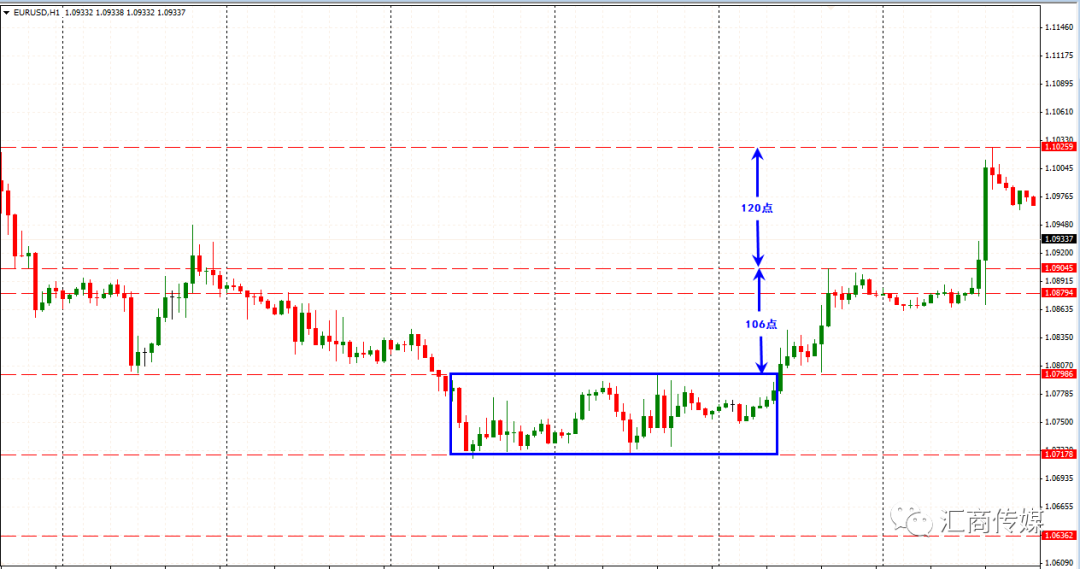Click the 1.07500 value on price axis
Image resolution: width=1080 pixels, height=569 pixels.
pyautogui.click(x=1059, y=422)
